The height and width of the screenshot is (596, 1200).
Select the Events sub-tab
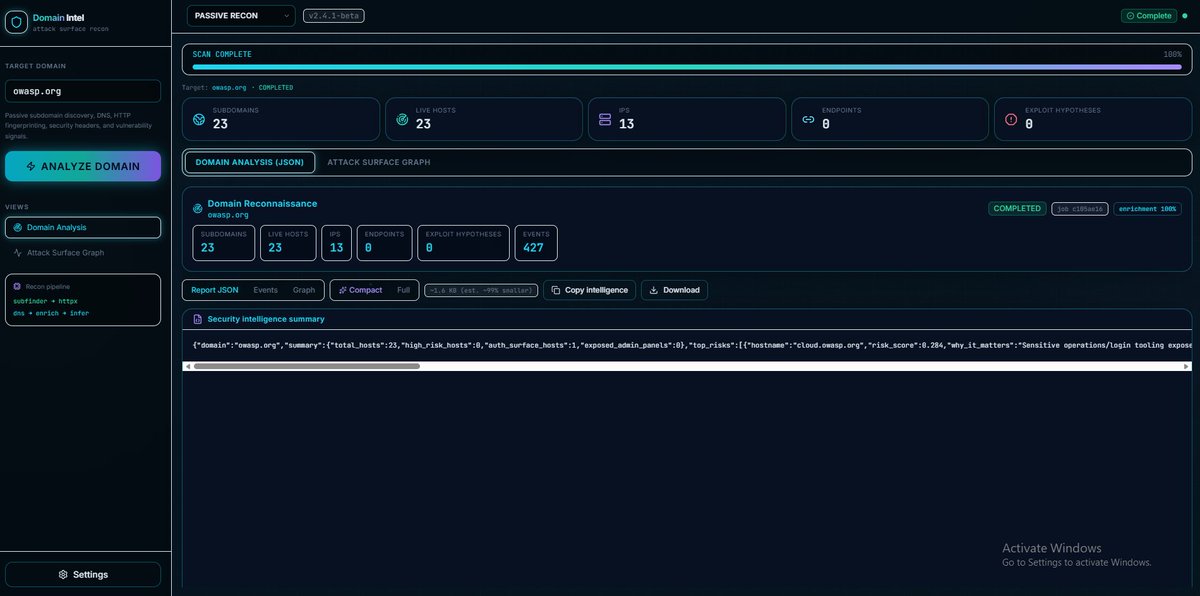point(266,290)
